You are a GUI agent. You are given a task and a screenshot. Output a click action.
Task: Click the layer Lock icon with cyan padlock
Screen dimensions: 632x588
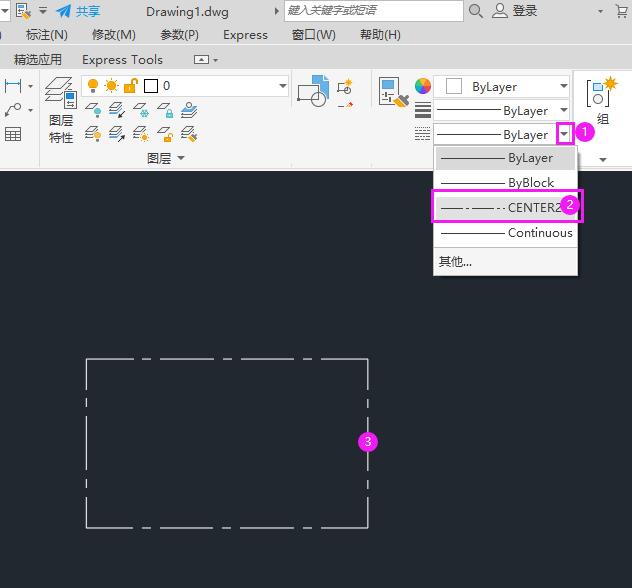pyautogui.click(x=165, y=110)
